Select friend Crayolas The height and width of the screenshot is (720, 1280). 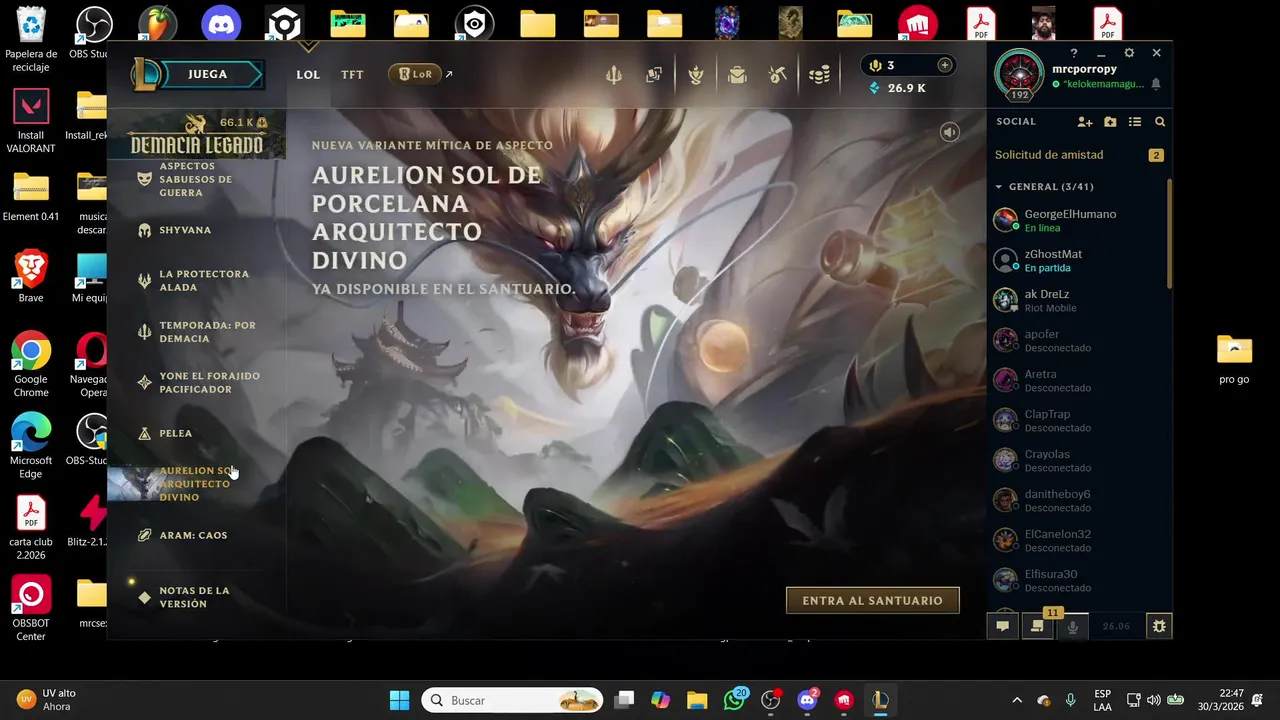point(1078,460)
